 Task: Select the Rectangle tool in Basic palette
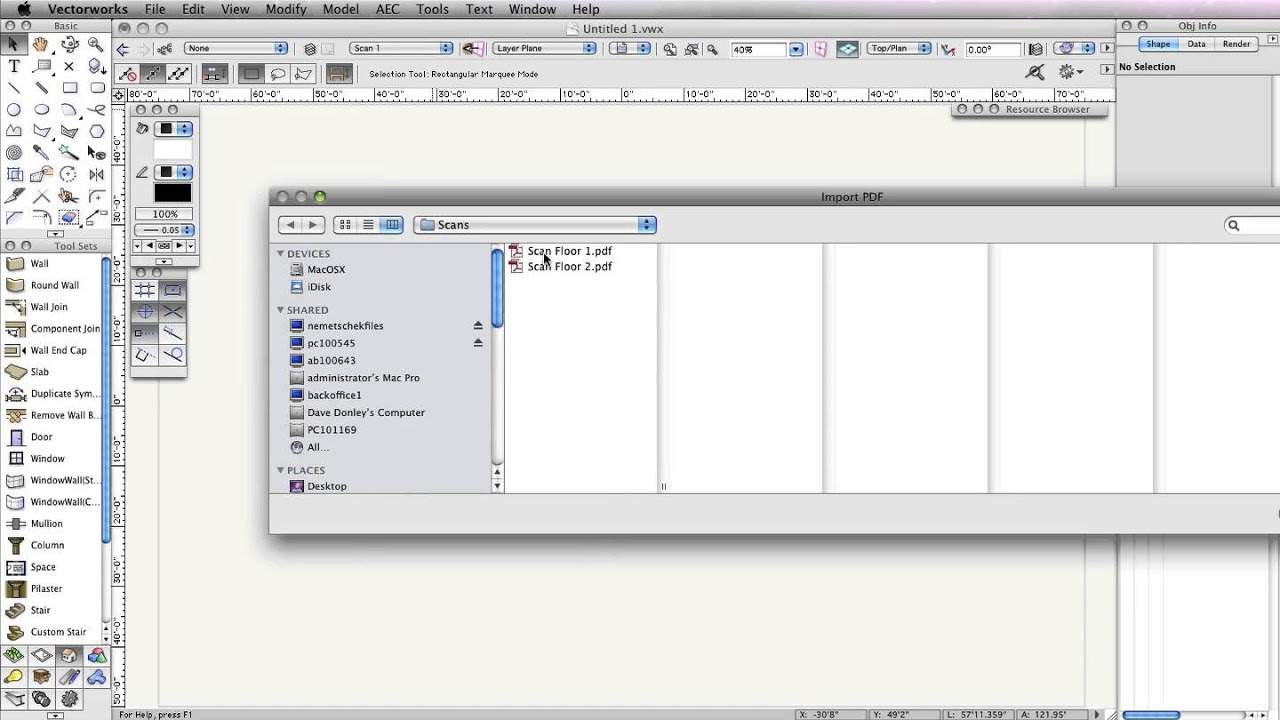coord(69,88)
